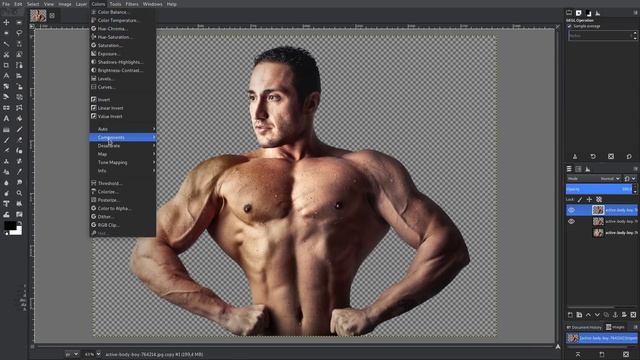Click the Anchor floating layer icon
Viewport: 640px width, 360px height.
pyautogui.click(x=615, y=315)
